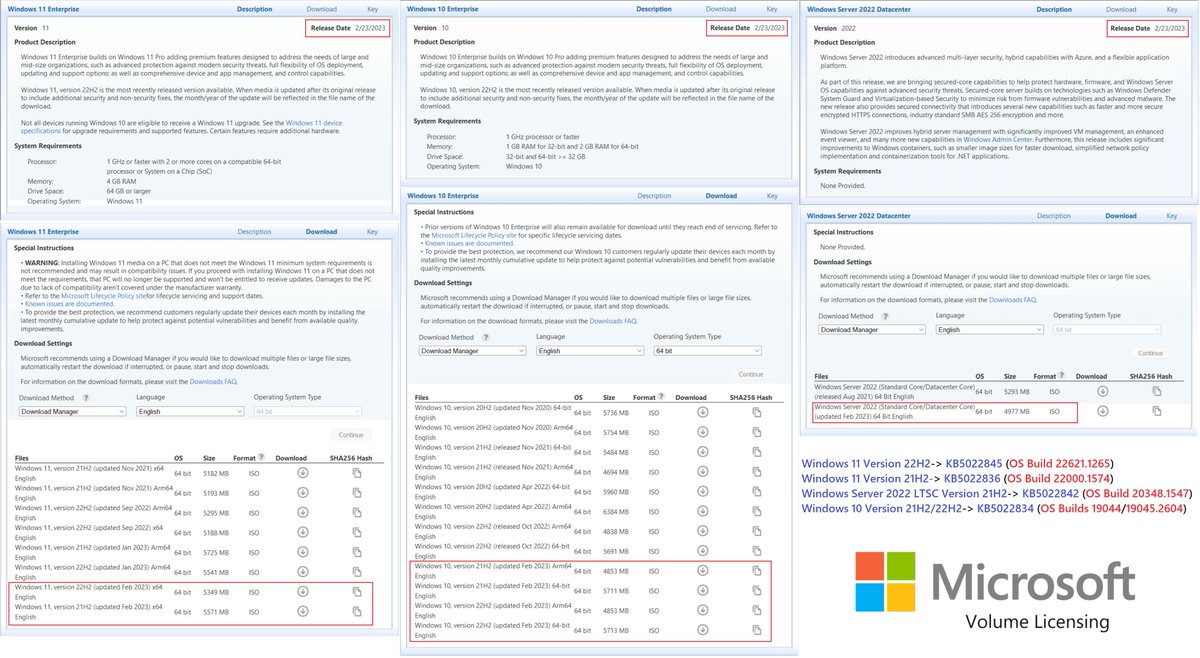Screen dimensions: 1200x658
Task: Open Microsoft Lifecycle Policy link in Windows 11 instructions
Action: [103, 297]
